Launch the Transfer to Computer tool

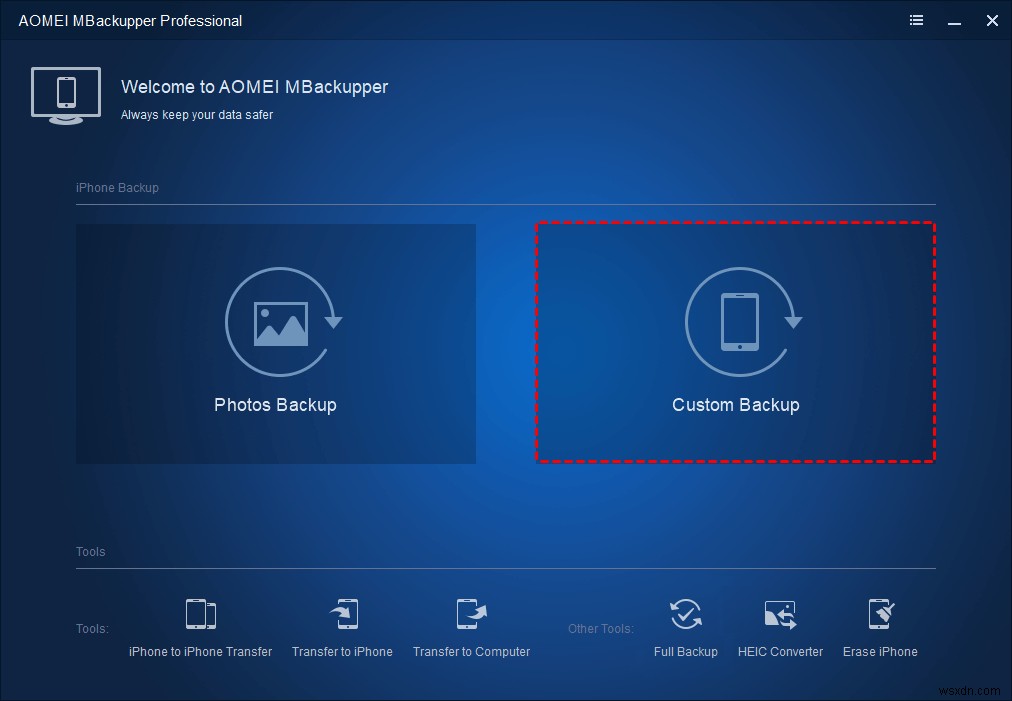point(471,628)
